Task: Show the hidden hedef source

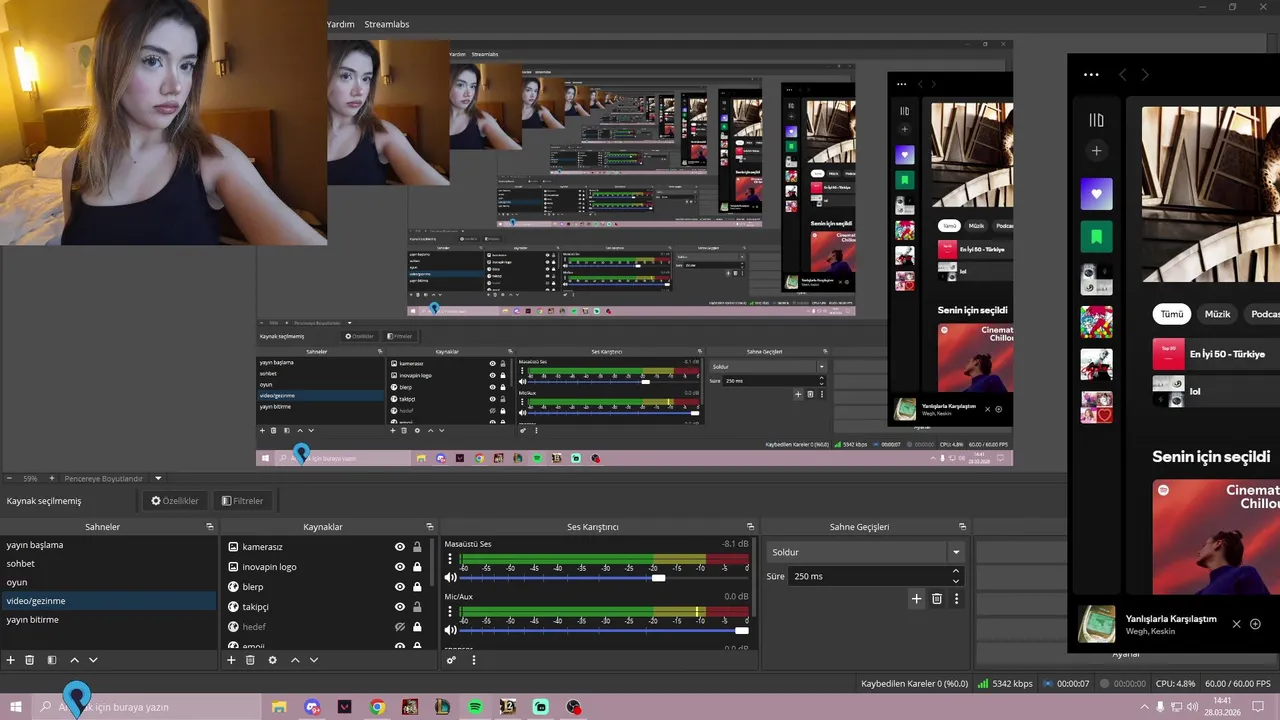Action: pos(400,627)
